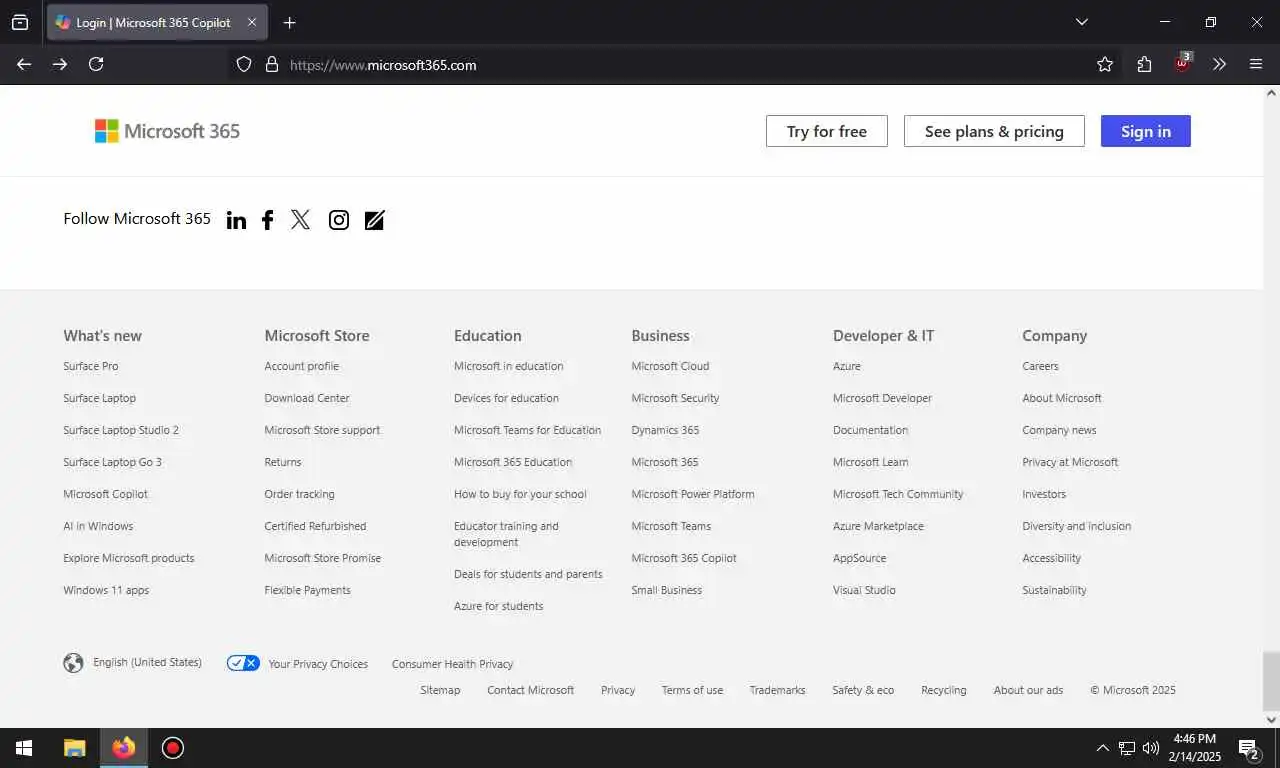Open Order tracking link
Screen dimensions: 1280x768
[x=299, y=494]
